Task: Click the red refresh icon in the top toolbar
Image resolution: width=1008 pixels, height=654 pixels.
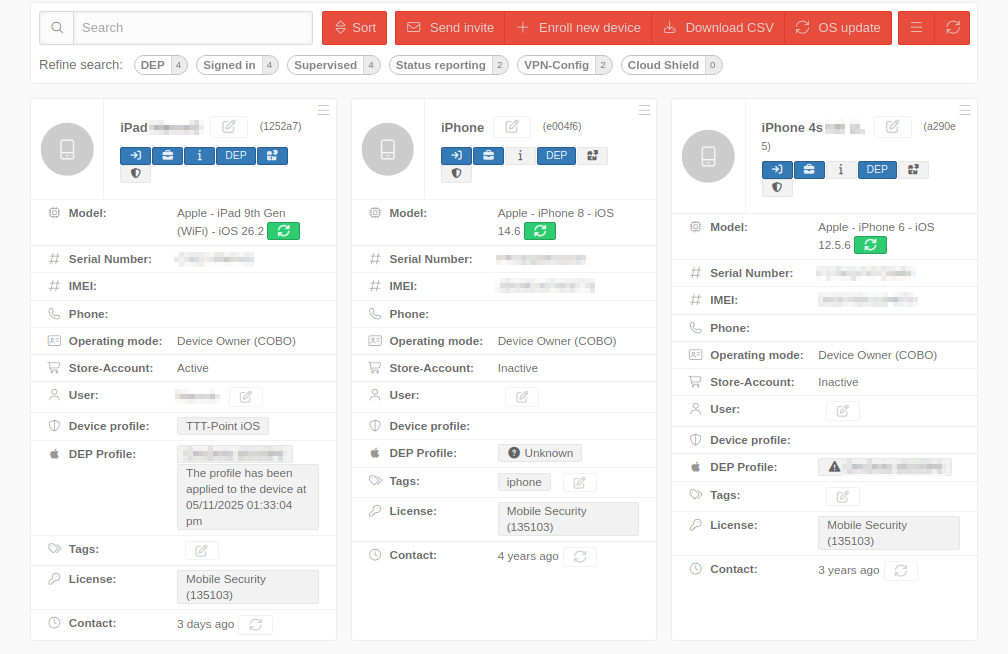Action: pos(952,28)
